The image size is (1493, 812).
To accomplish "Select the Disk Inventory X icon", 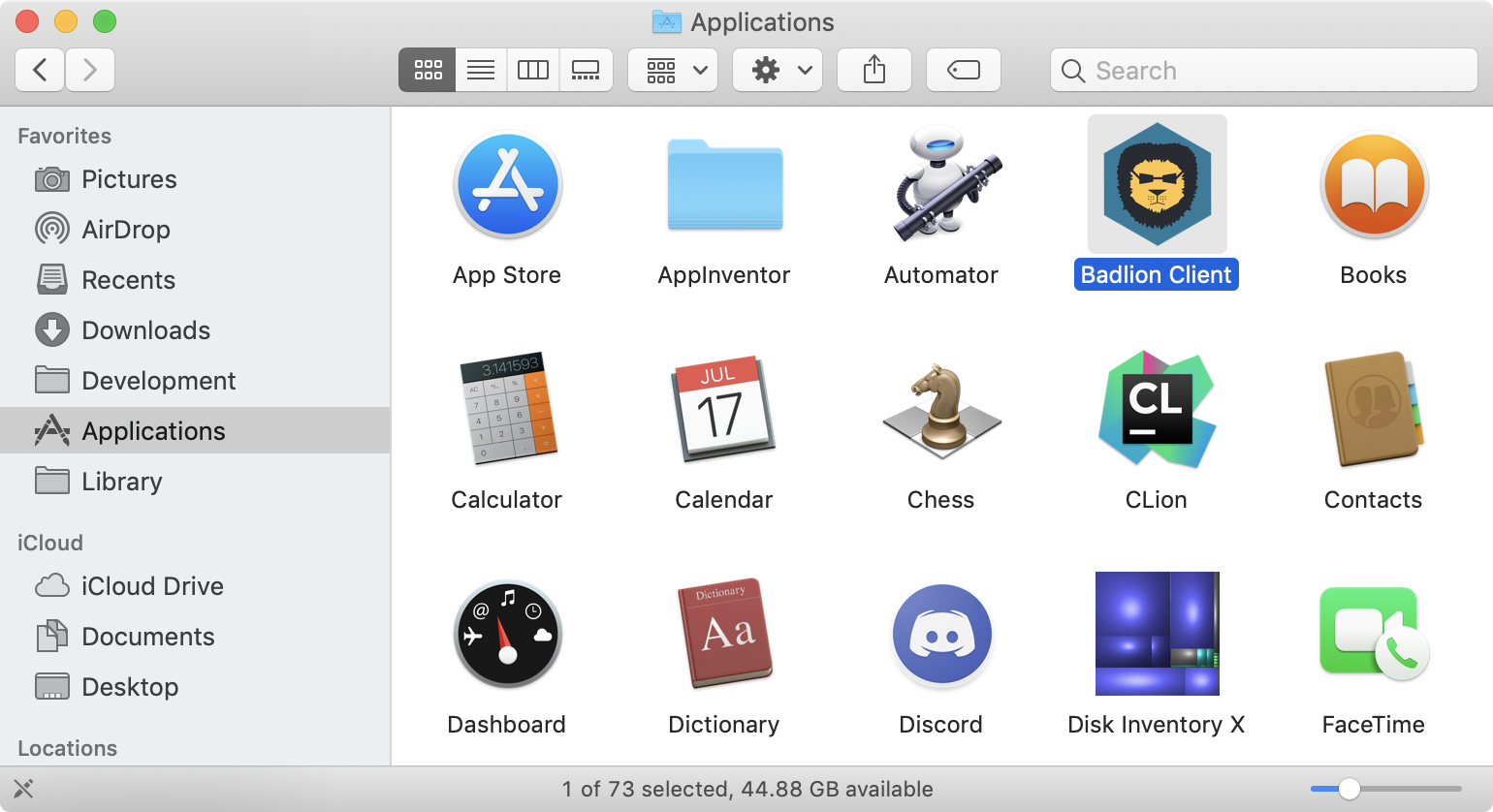I will 1157,633.
